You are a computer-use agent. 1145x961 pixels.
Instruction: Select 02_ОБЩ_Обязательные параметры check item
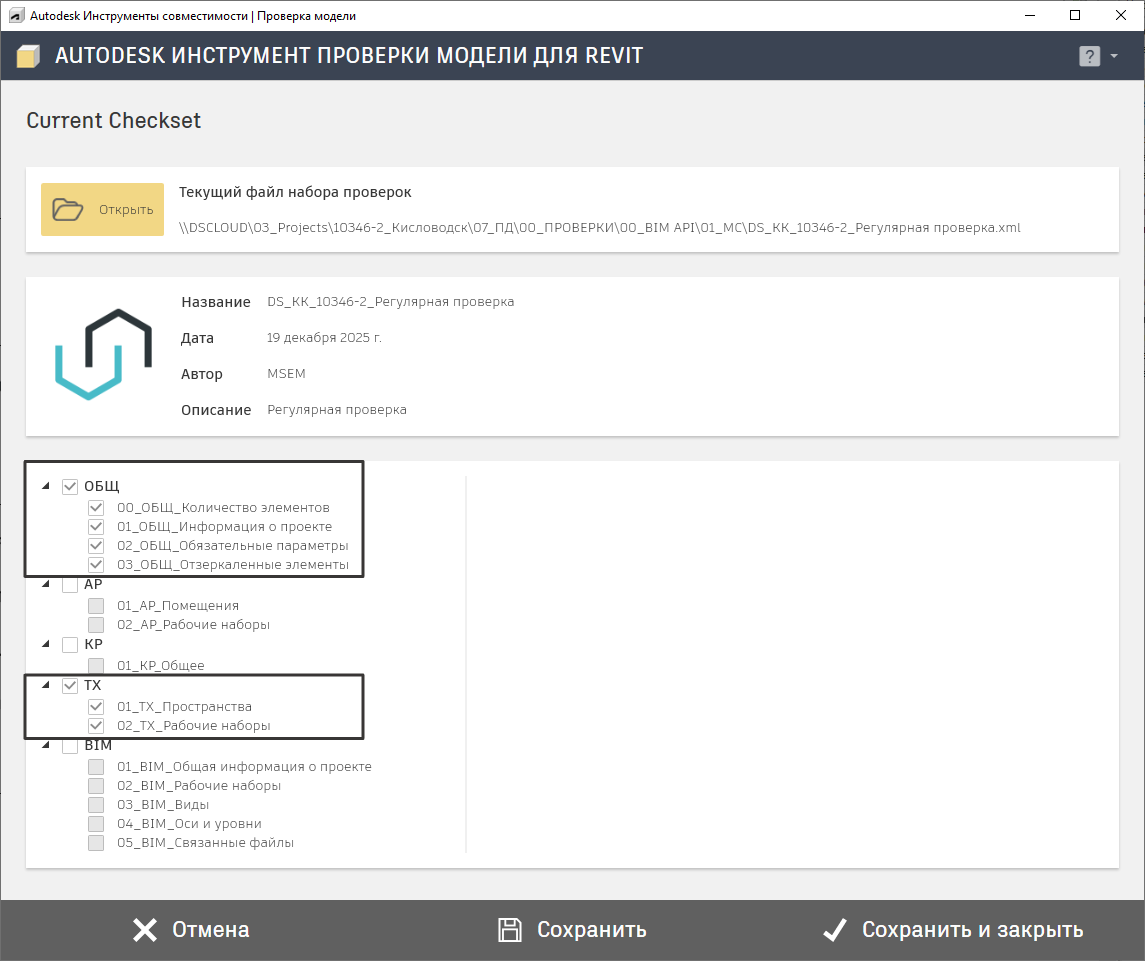pyautogui.click(x=232, y=546)
